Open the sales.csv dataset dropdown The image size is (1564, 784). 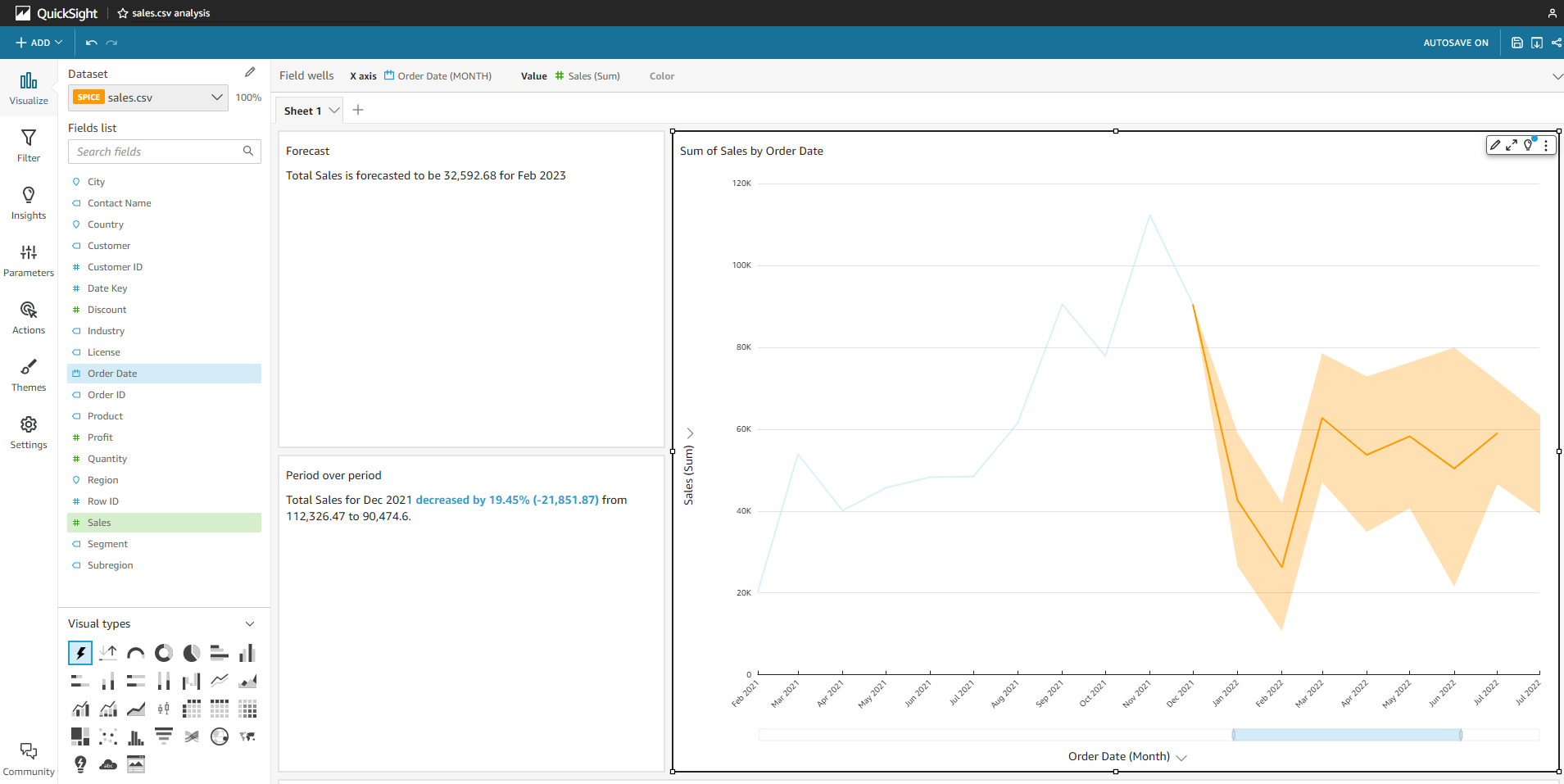point(148,97)
